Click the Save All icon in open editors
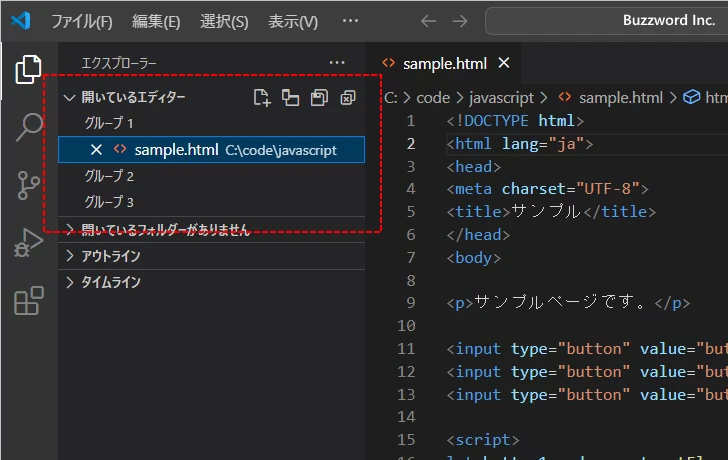Viewport: 728px width, 460px height. click(x=319, y=97)
